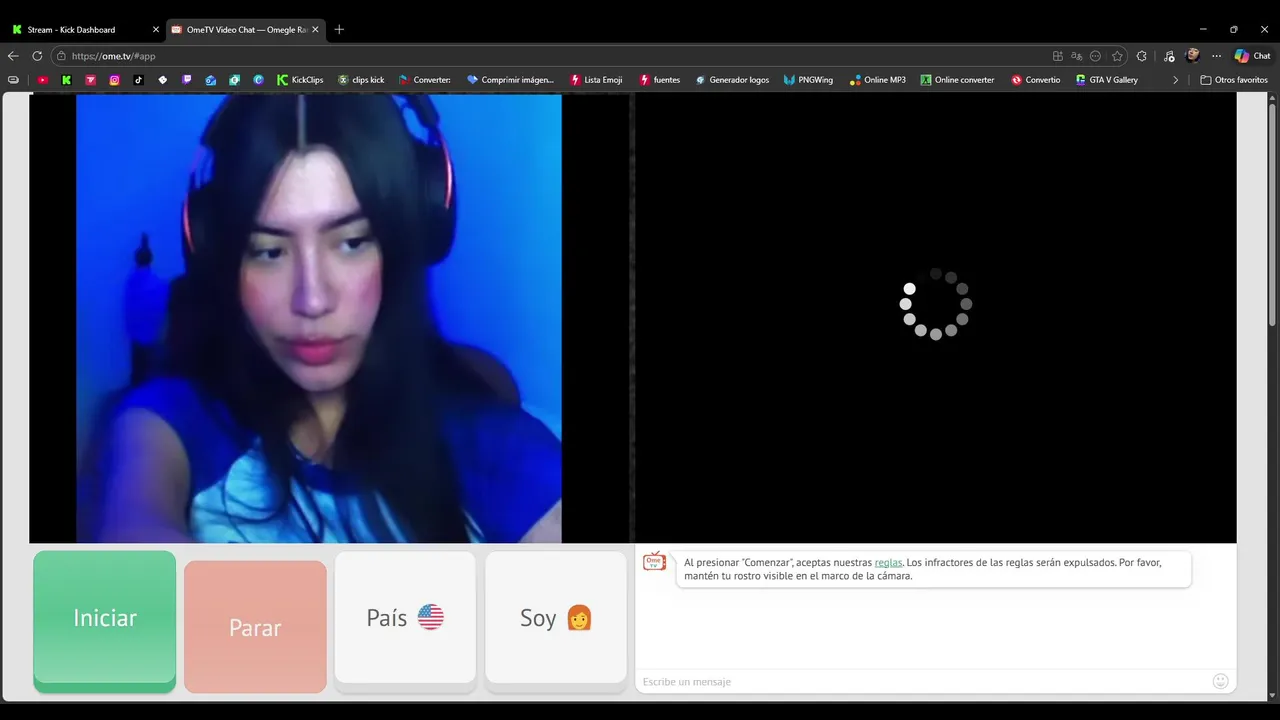View site information lock icon
The height and width of the screenshot is (720, 1280).
(61, 56)
